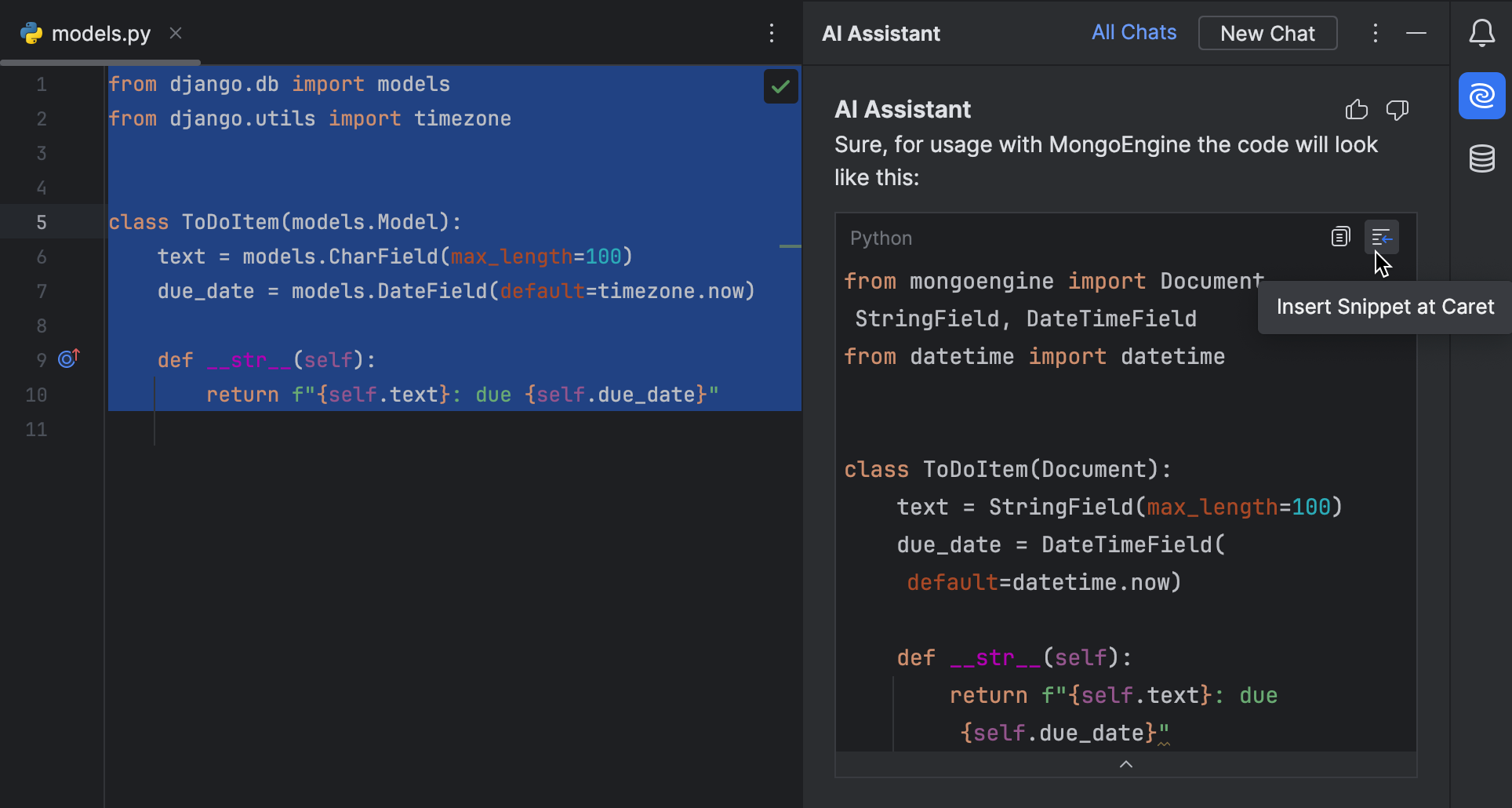Viewport: 1512px width, 808px height.
Task: Click 'StringField(max_length=100)' in snippet
Action: tap(1165, 507)
